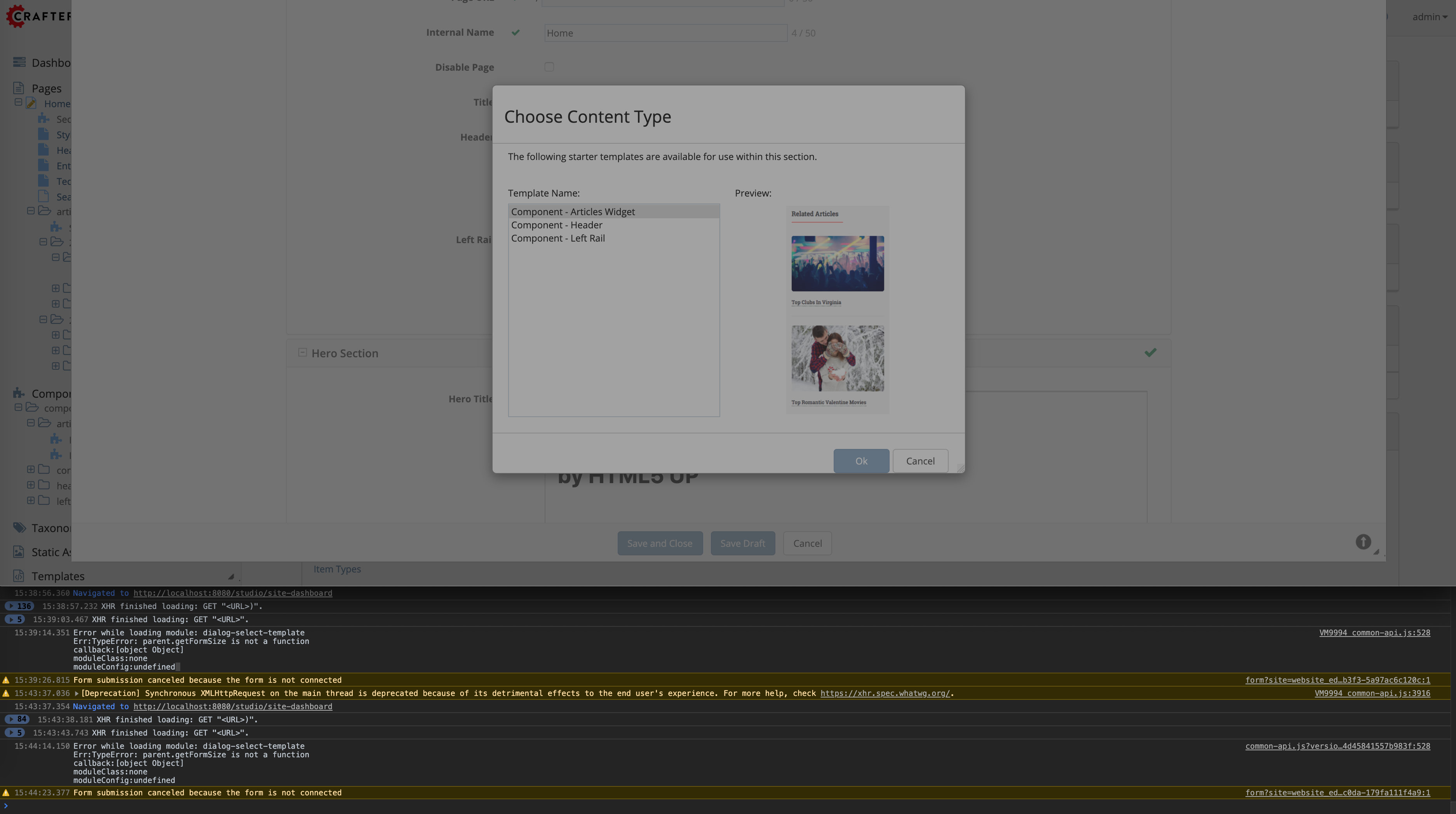This screenshot has height=814, width=1456.
Task: Click the page icon beside 'Ent' item
Action: (44, 165)
